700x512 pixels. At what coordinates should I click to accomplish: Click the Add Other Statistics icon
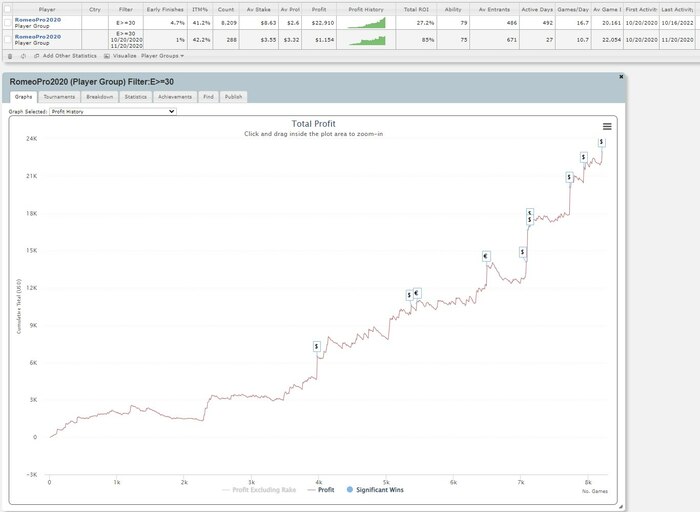pos(37,56)
